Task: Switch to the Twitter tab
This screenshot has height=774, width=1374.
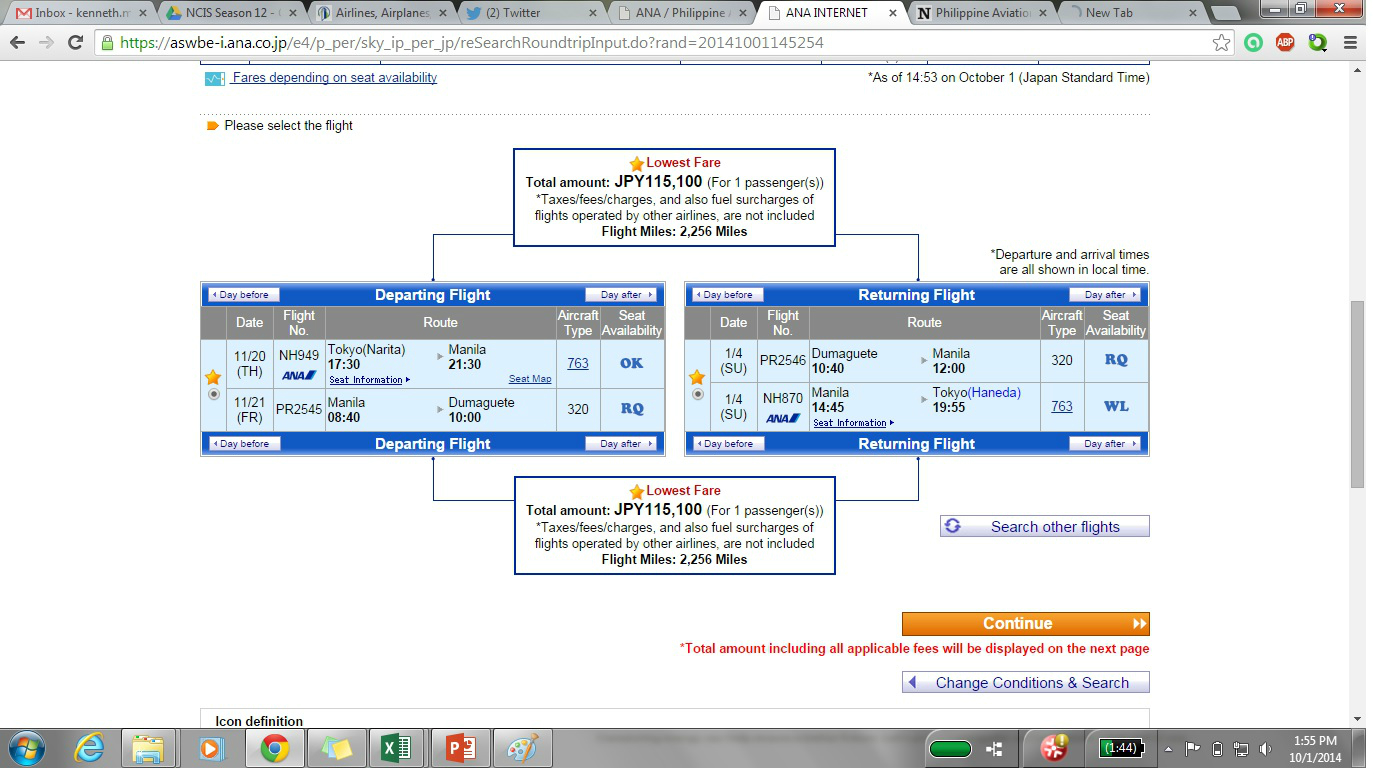Action: pyautogui.click(x=530, y=13)
